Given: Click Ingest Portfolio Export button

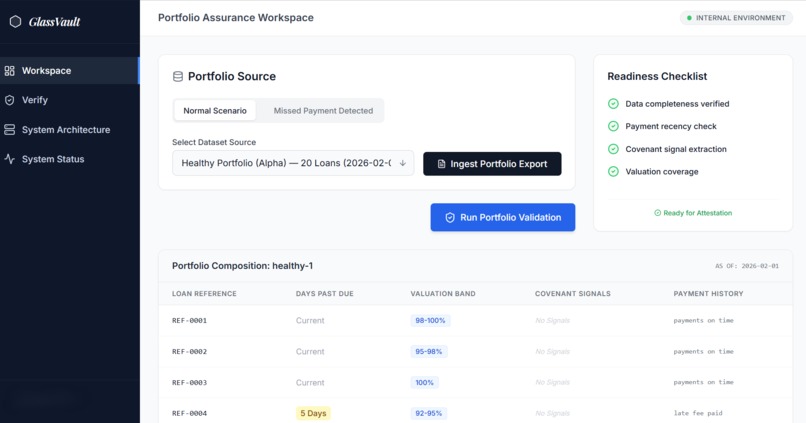Looking at the screenshot, I should click(492, 164).
